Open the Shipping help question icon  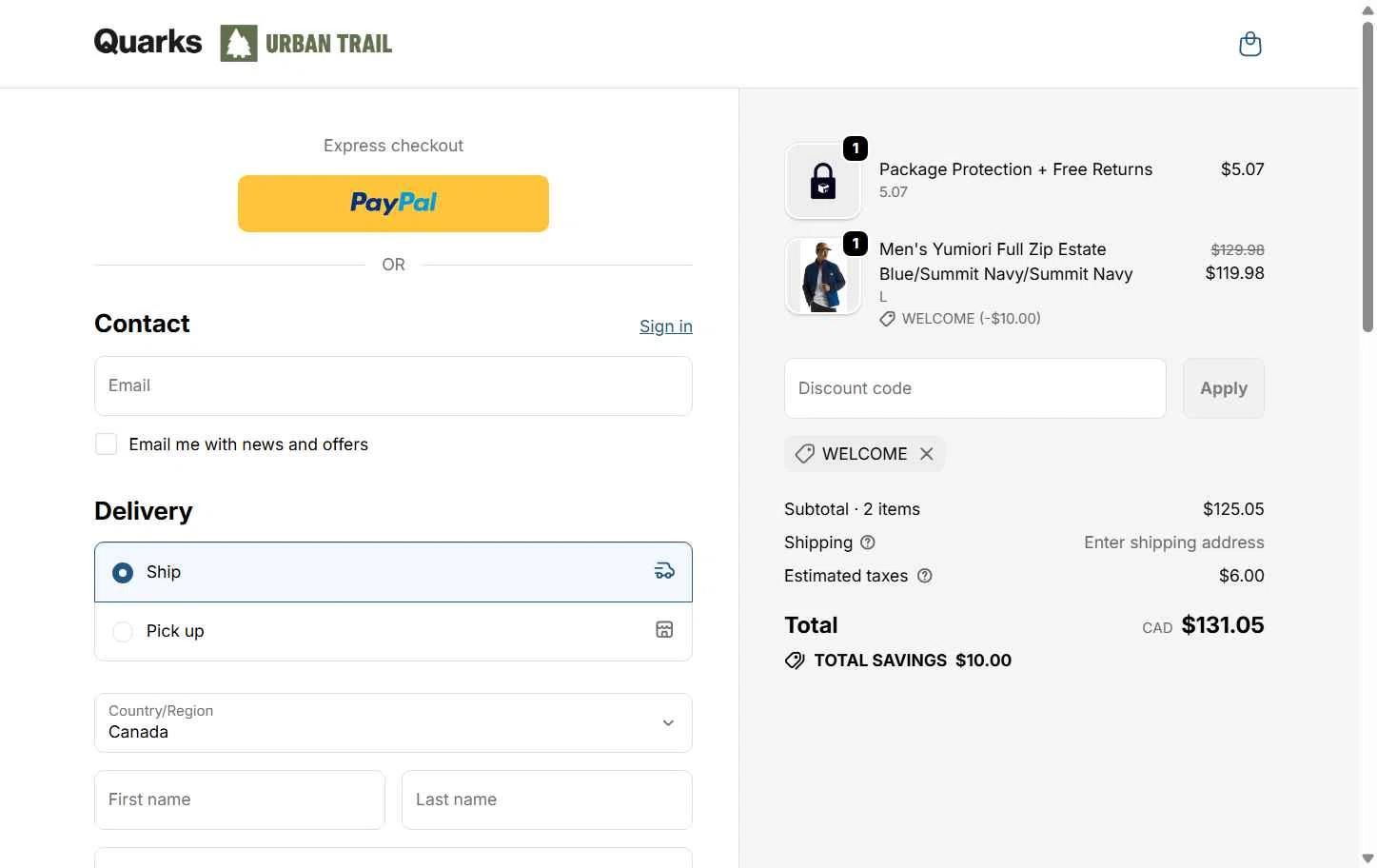867,542
